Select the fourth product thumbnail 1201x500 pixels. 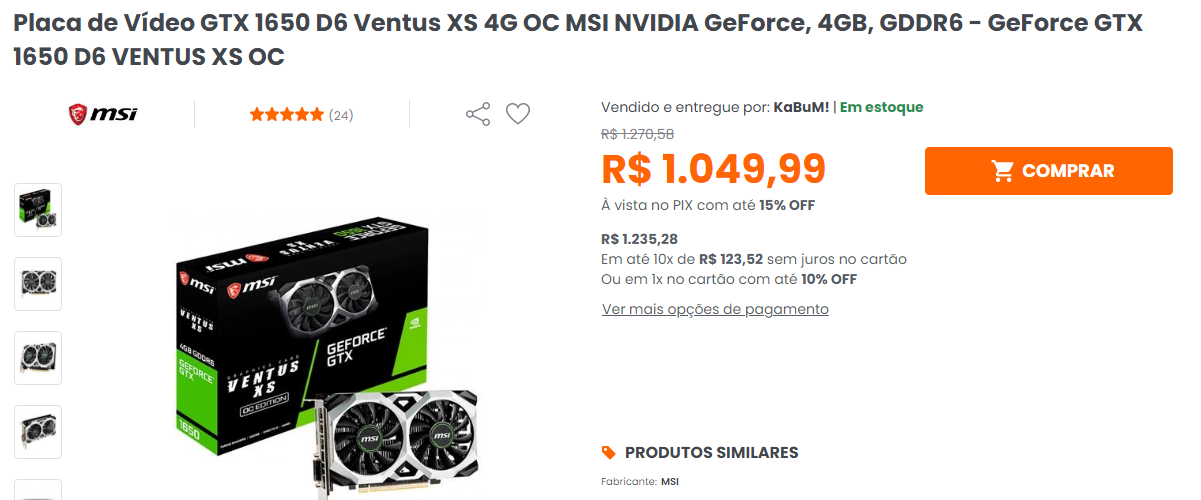tap(38, 432)
